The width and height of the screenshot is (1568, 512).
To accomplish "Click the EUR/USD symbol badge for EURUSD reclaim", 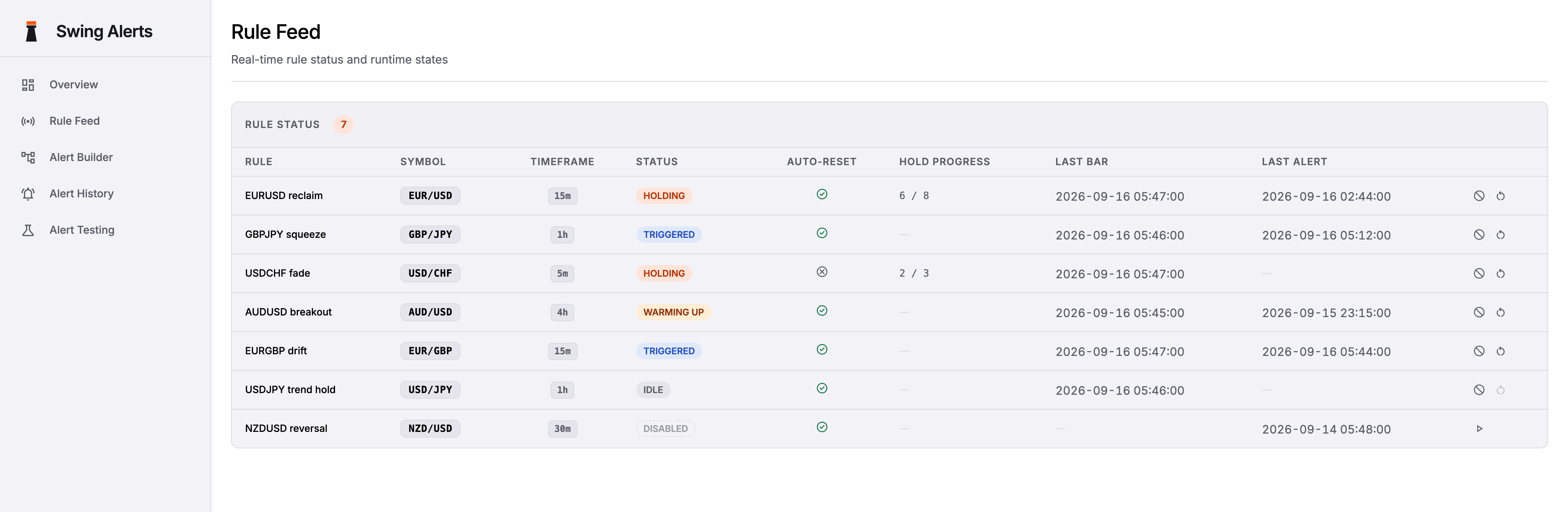I will (430, 196).
